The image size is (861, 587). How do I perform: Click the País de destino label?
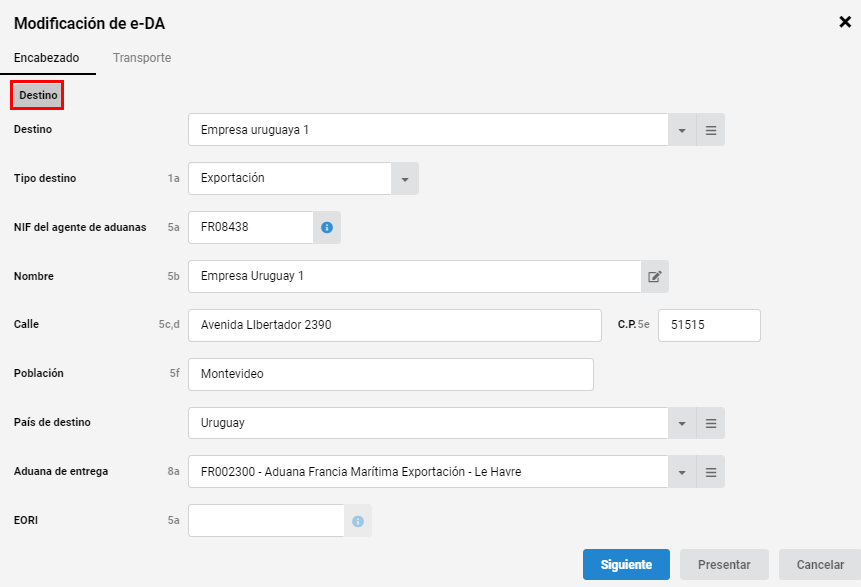tap(52, 422)
